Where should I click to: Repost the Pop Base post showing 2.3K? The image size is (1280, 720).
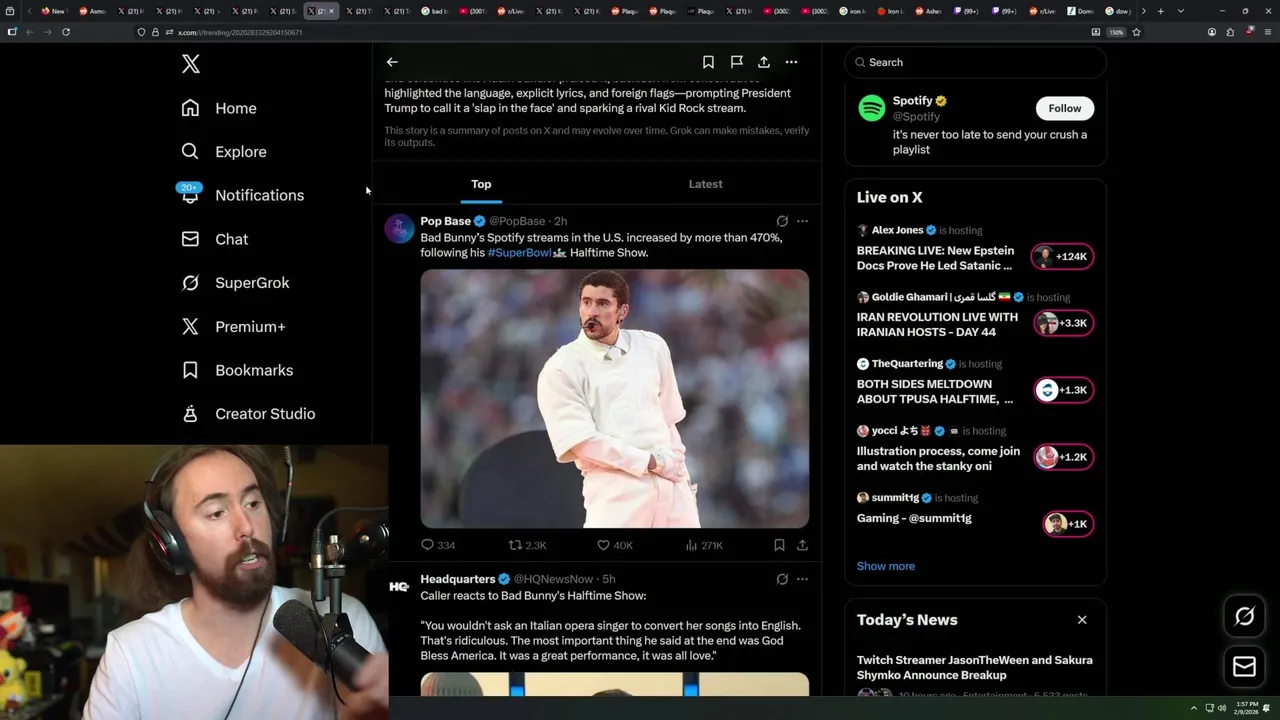click(527, 545)
